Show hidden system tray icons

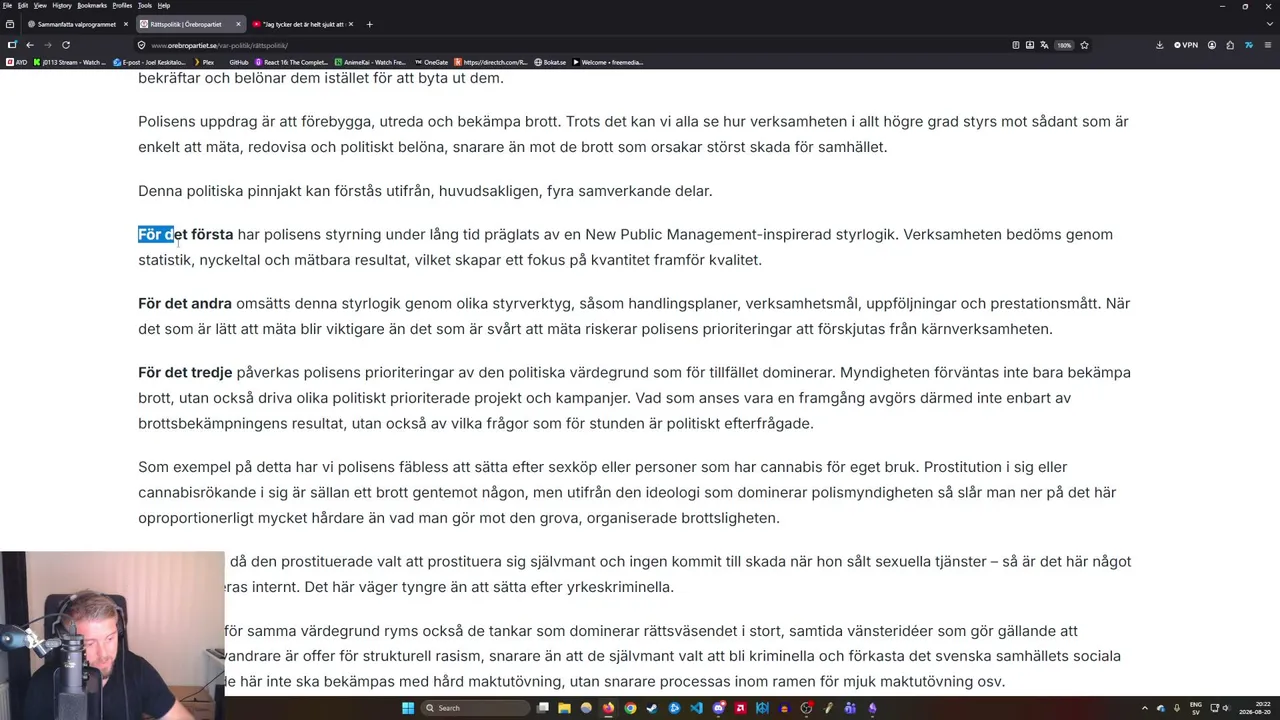pos(1145,708)
